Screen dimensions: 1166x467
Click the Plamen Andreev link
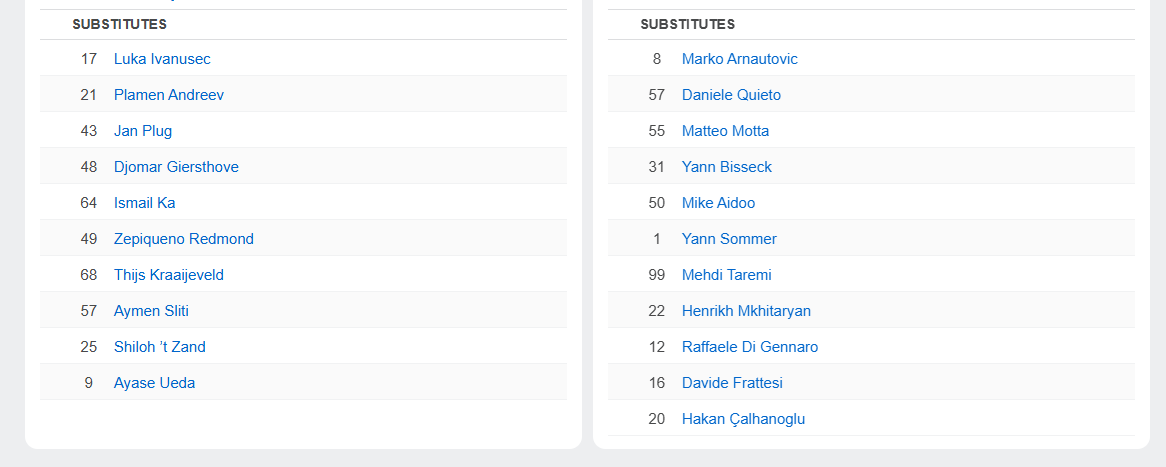[169, 95]
